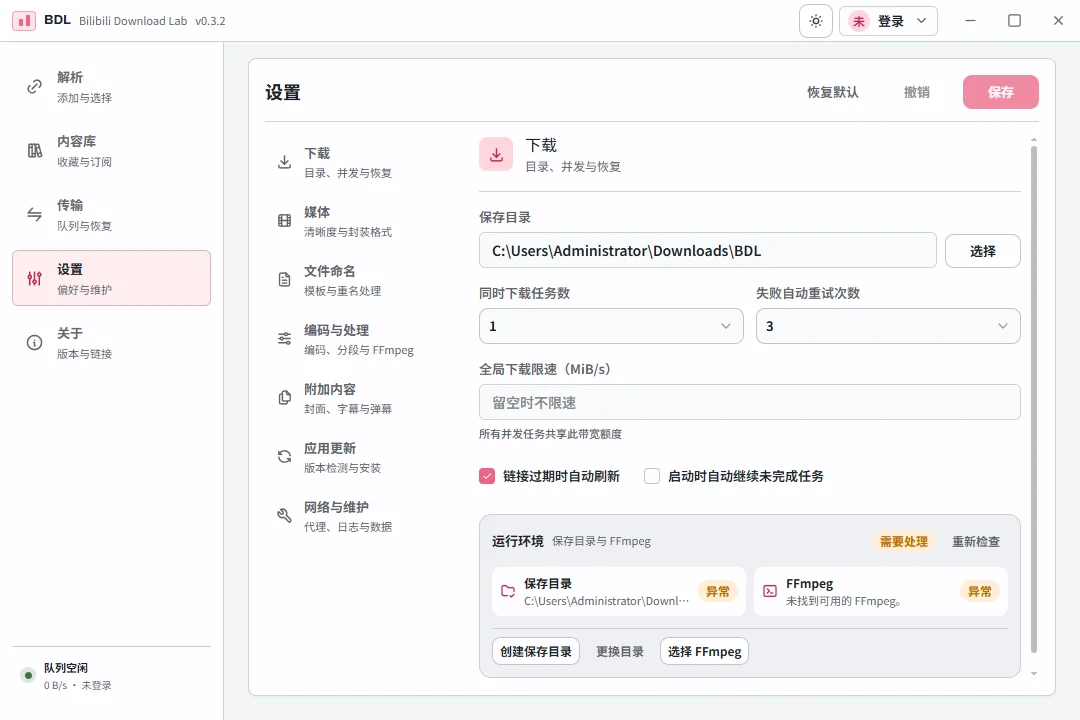Click the scrollbar down arrow
Screen dimensions: 1080x720
point(1033,673)
